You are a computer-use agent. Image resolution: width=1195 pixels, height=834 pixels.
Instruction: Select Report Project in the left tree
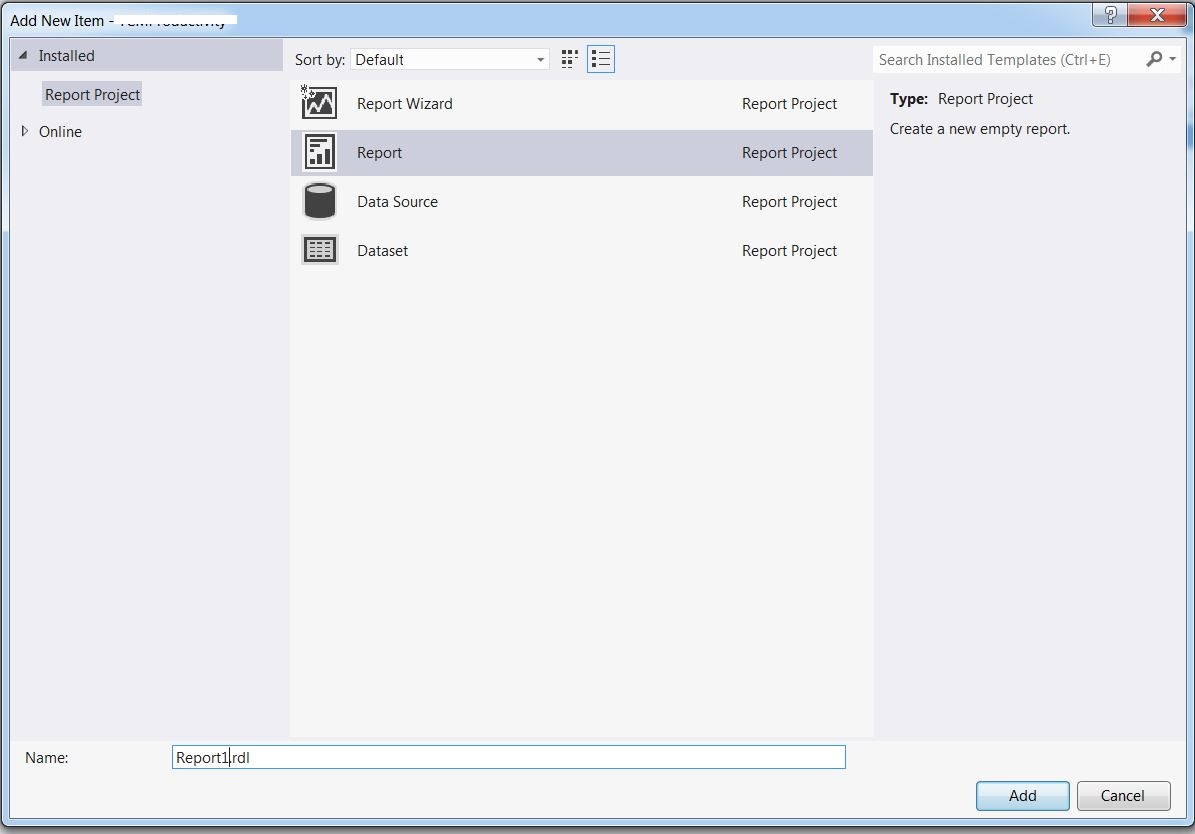(x=93, y=95)
